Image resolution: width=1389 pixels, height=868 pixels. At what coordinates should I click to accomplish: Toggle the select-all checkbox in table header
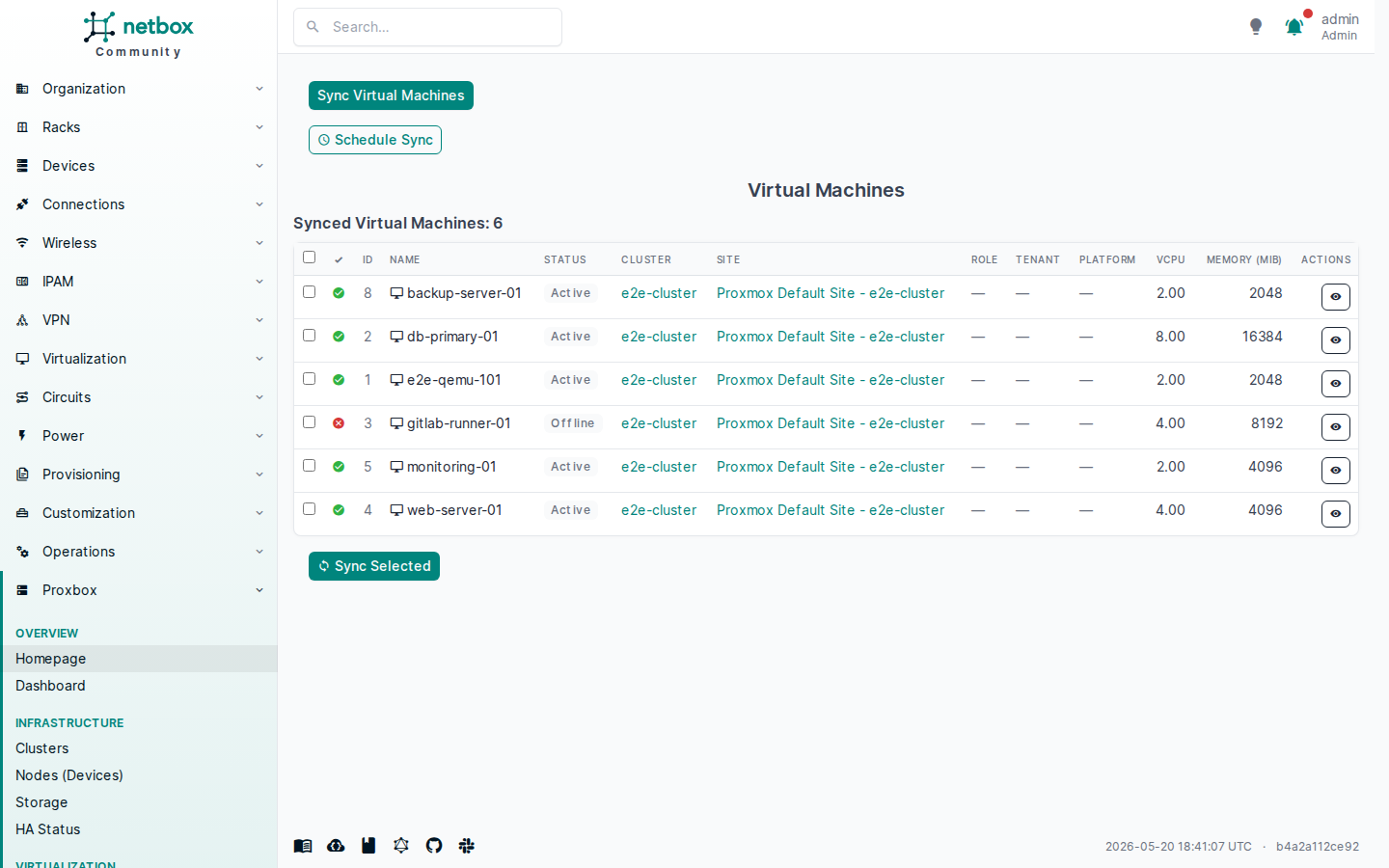[x=309, y=258]
